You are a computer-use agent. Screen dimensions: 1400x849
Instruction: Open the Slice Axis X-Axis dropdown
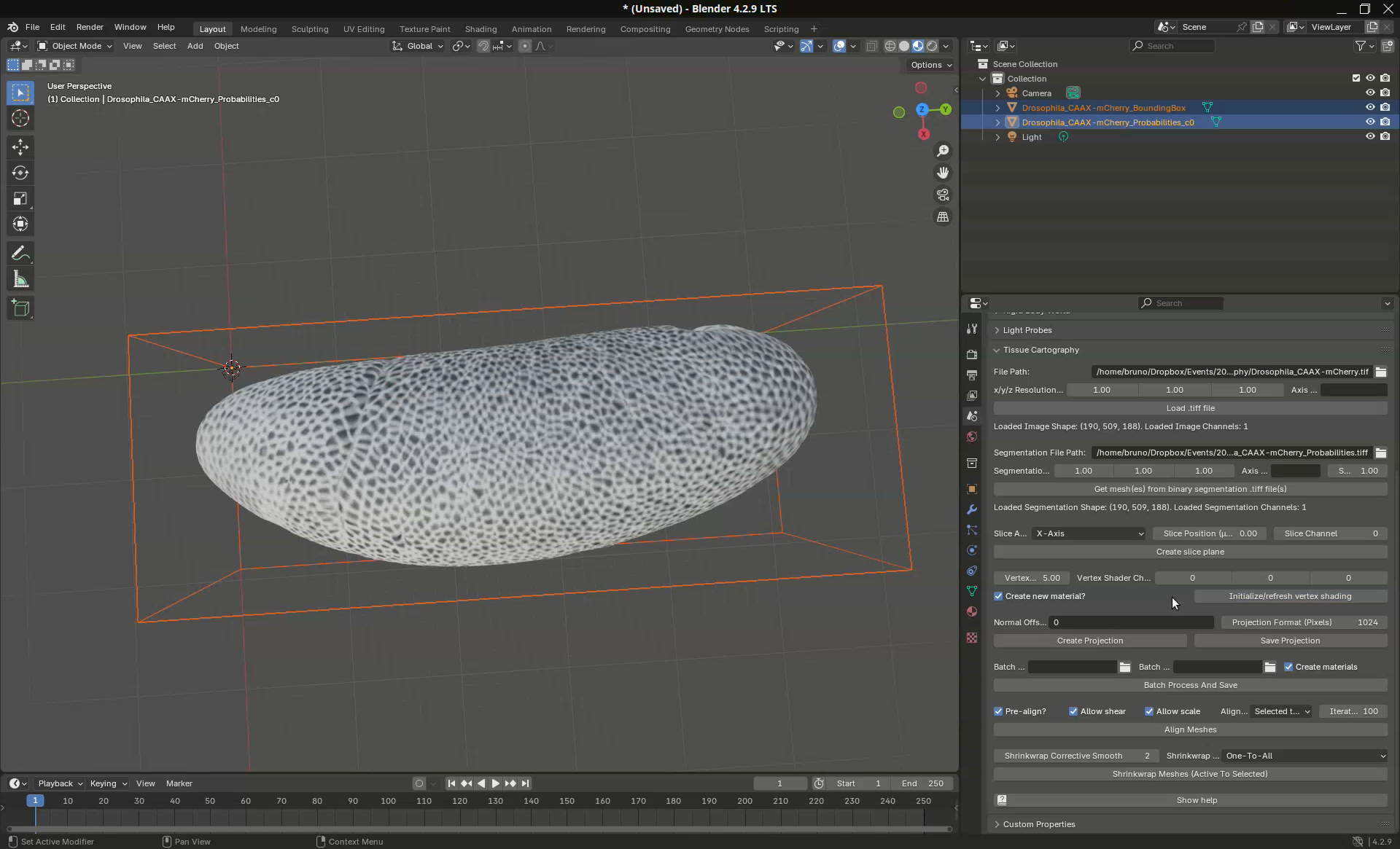tap(1089, 533)
